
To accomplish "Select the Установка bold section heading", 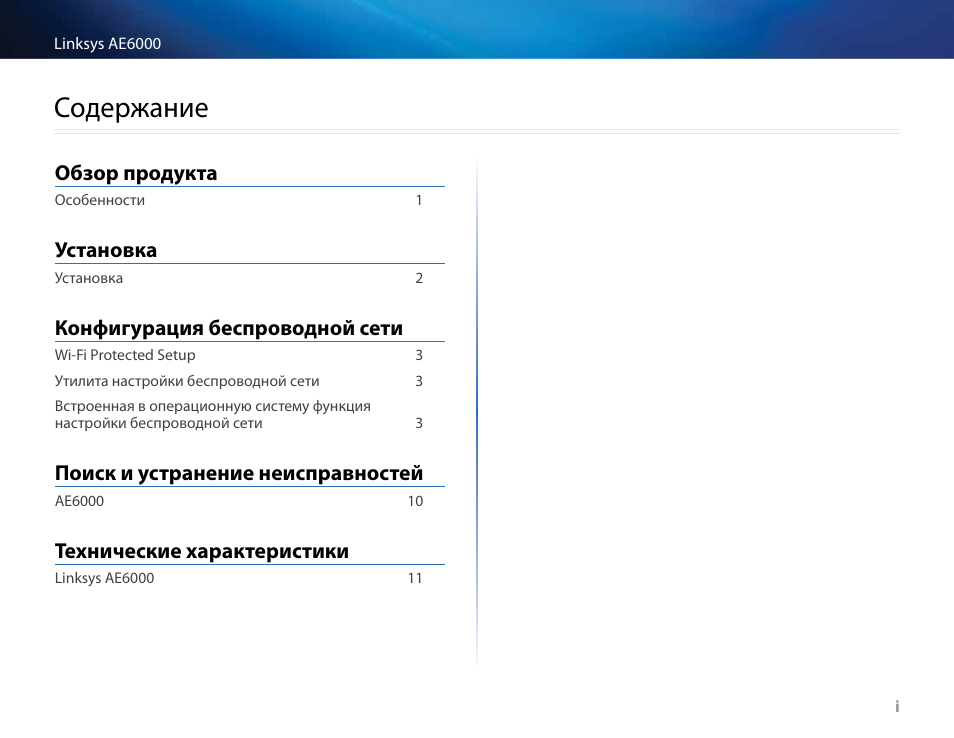I will (106, 250).
